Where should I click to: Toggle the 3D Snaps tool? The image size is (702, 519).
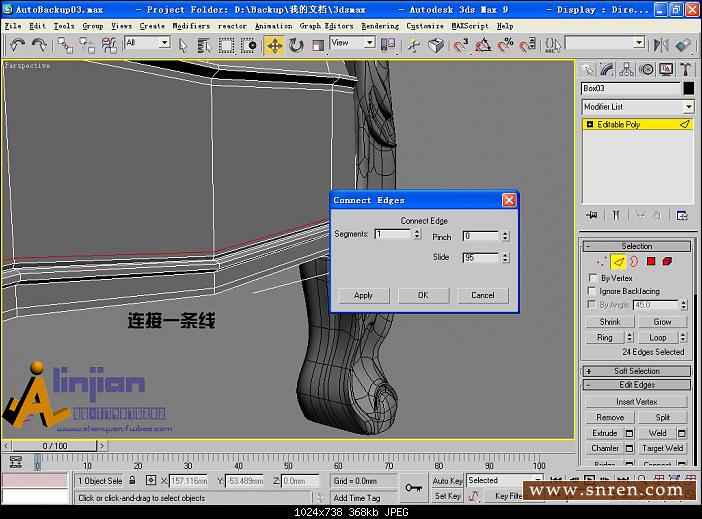[x=461, y=45]
